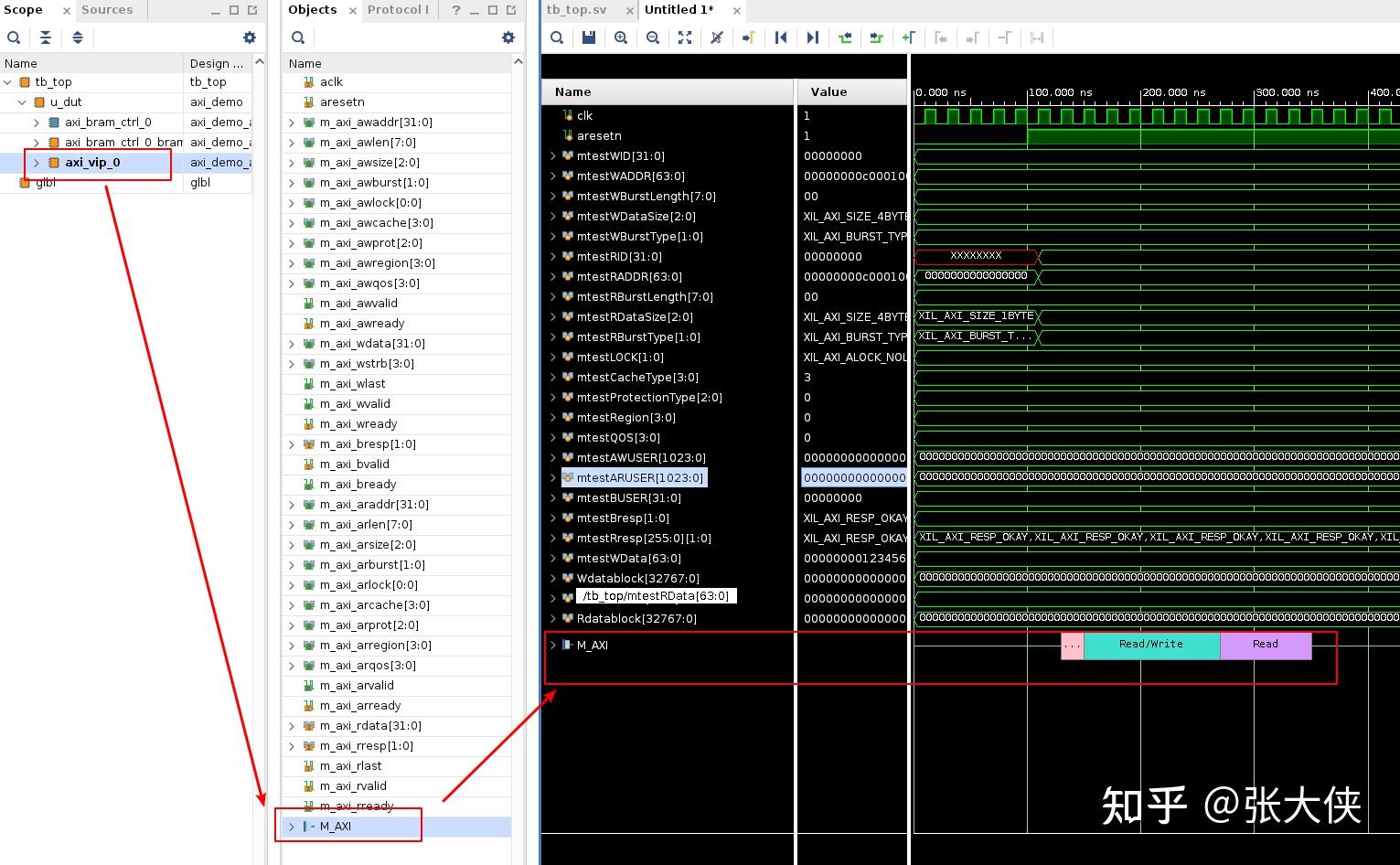Expand the M_AXI interface in the waveform

(x=555, y=645)
